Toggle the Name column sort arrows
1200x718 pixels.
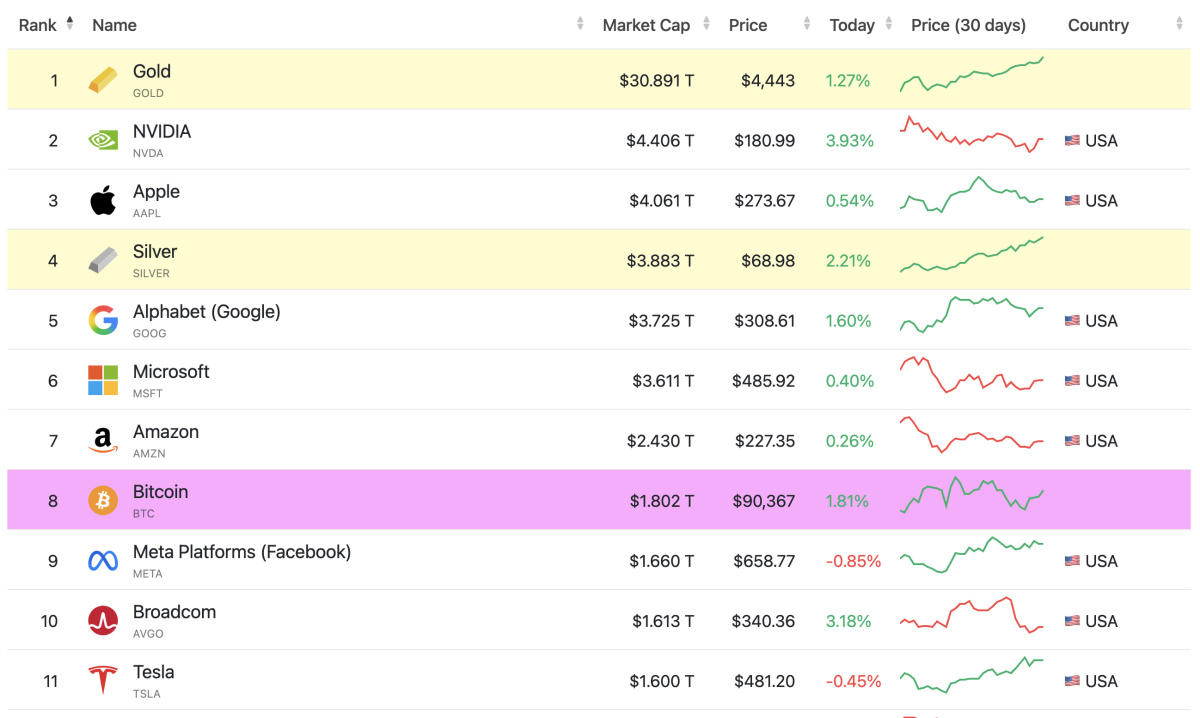tap(580, 24)
